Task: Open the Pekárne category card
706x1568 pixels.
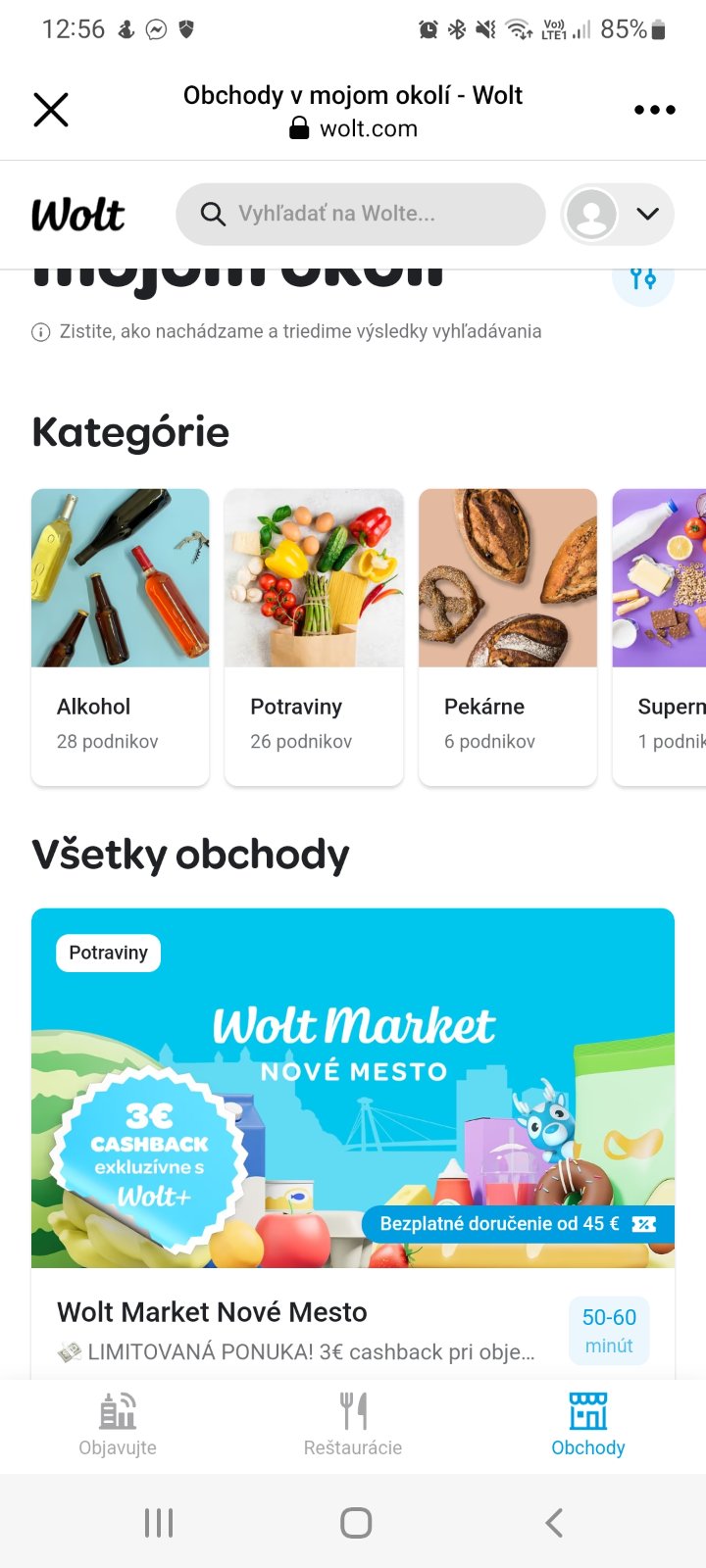Action: [508, 637]
